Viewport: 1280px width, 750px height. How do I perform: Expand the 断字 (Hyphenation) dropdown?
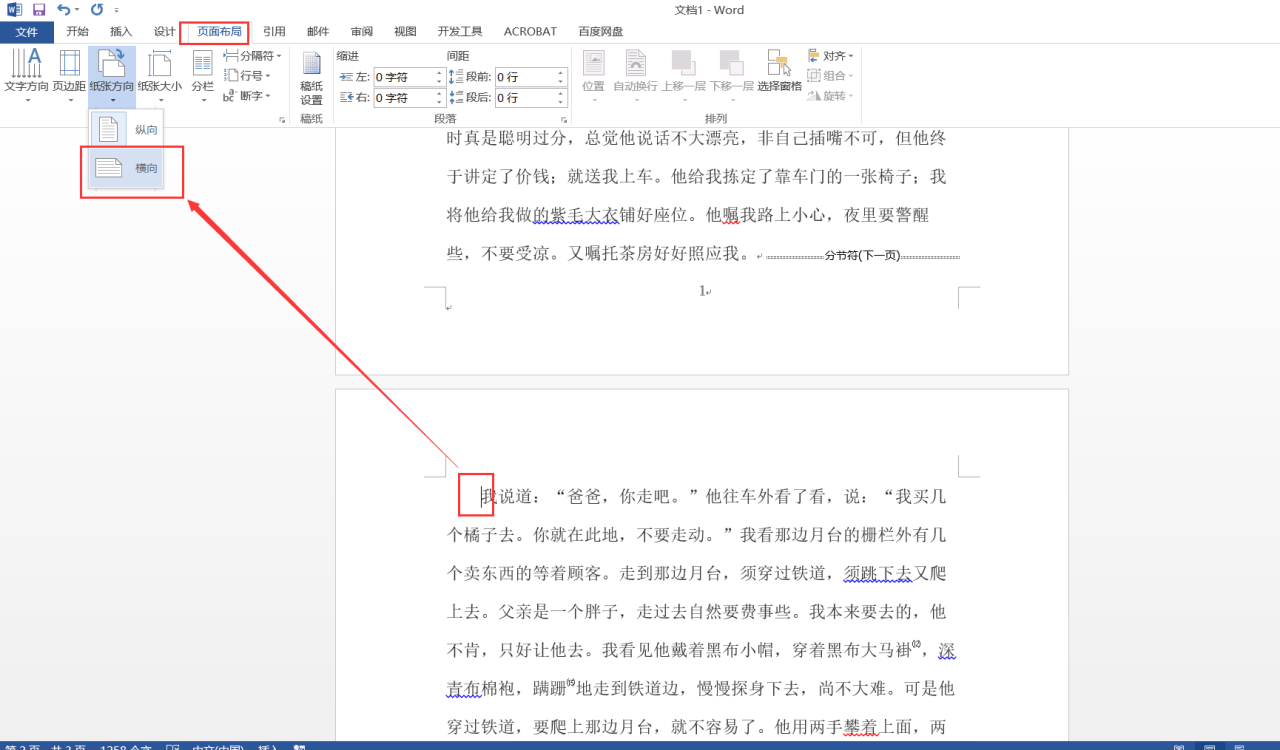click(x=248, y=96)
